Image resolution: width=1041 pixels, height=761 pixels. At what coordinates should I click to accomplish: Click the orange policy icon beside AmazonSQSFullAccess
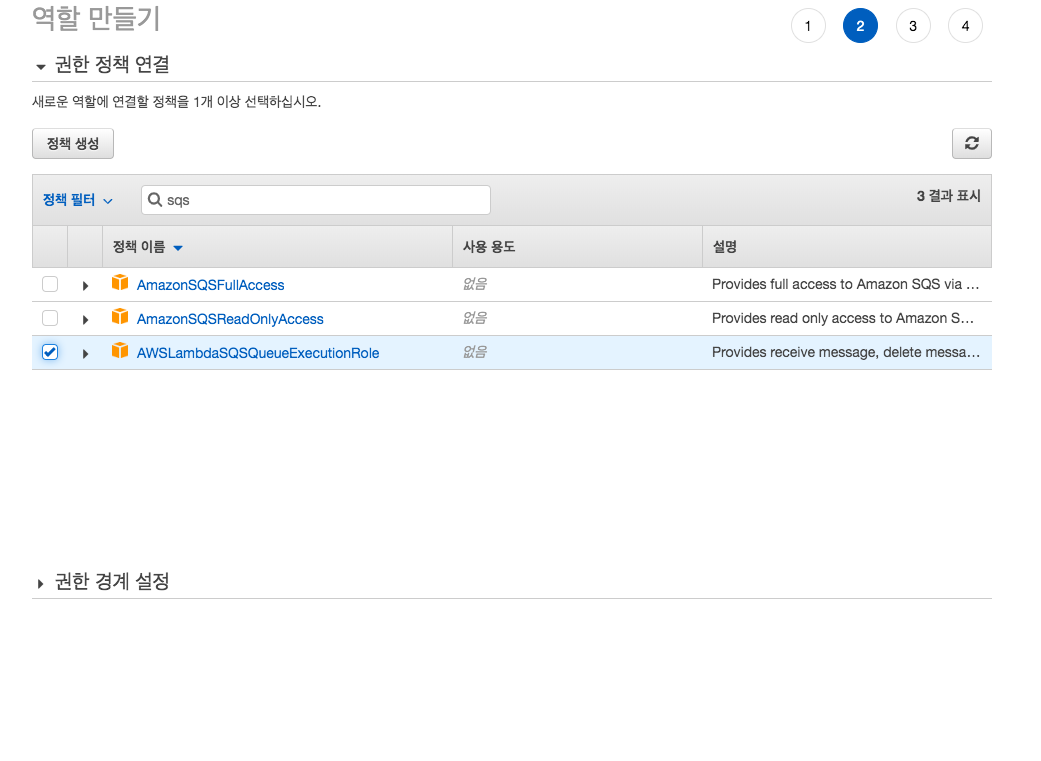click(120, 283)
